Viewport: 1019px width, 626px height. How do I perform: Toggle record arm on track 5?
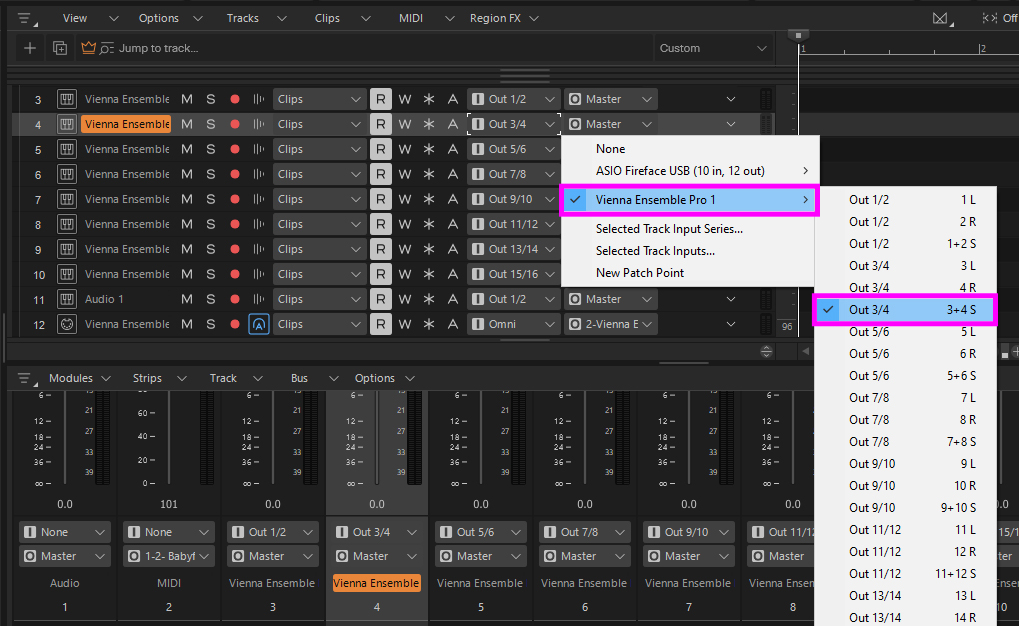[235, 150]
